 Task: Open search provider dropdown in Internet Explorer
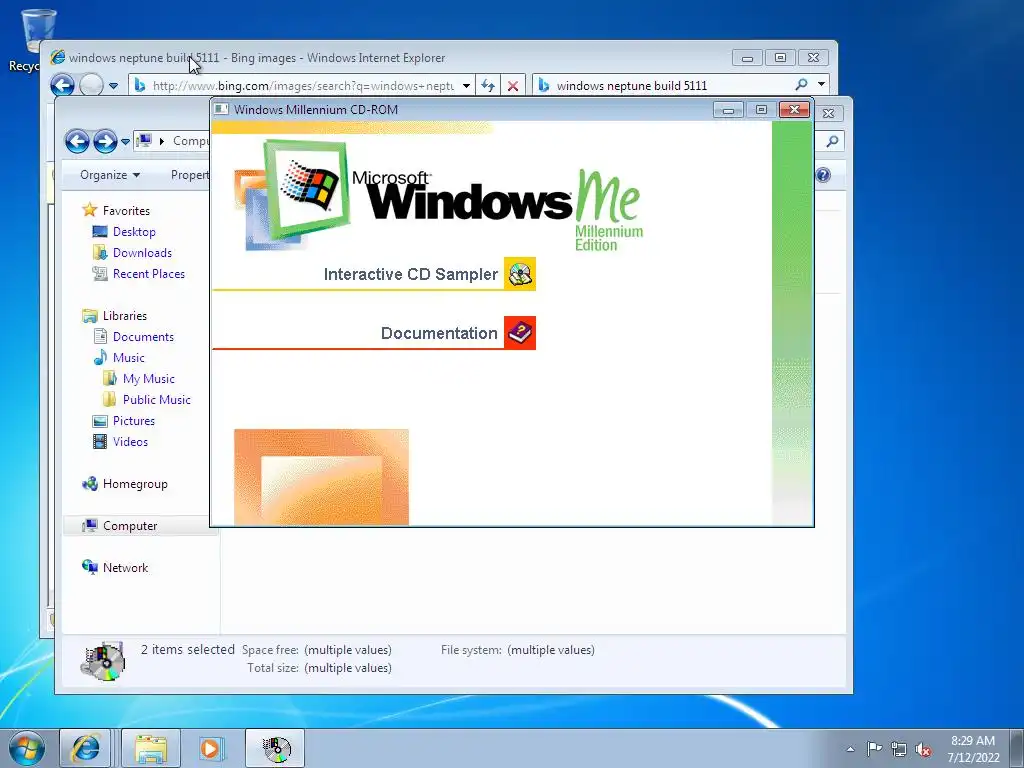click(x=821, y=85)
